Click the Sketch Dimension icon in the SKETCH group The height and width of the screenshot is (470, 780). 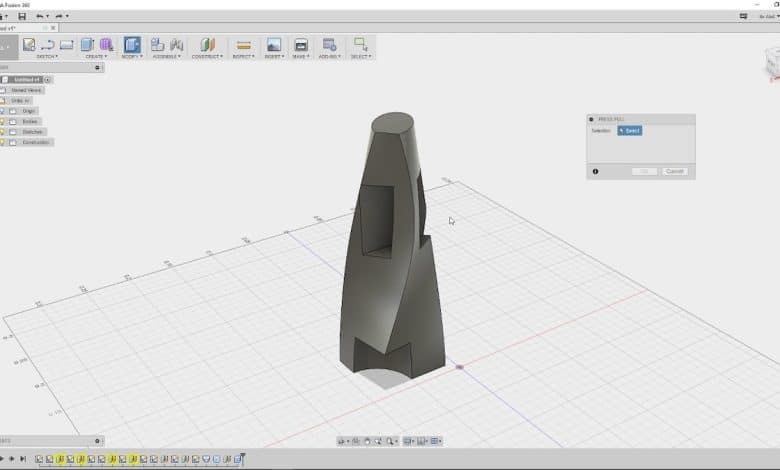click(x=67, y=45)
